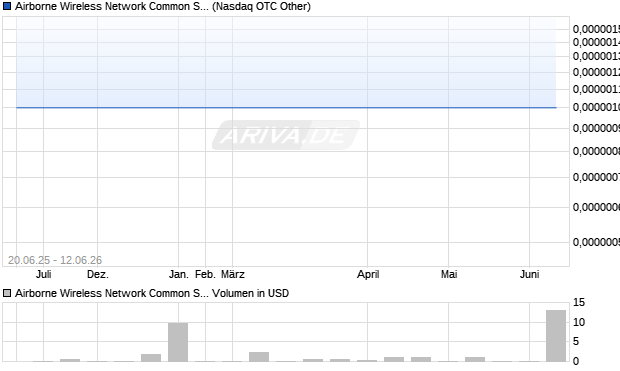The height and width of the screenshot is (371, 620).
Task: Click the volume axis value '0'
Action: [576, 361]
